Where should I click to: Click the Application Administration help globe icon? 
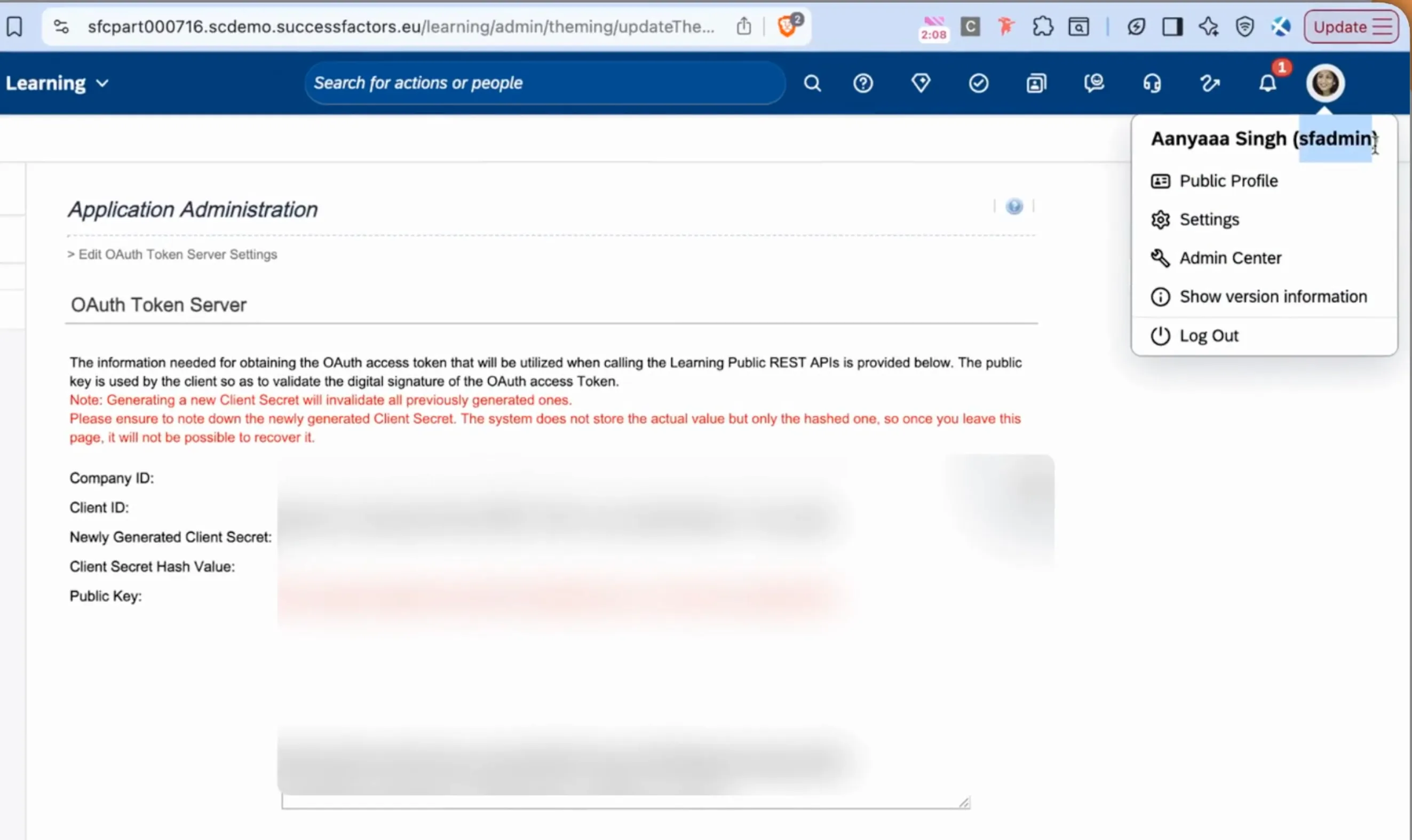pos(1014,206)
